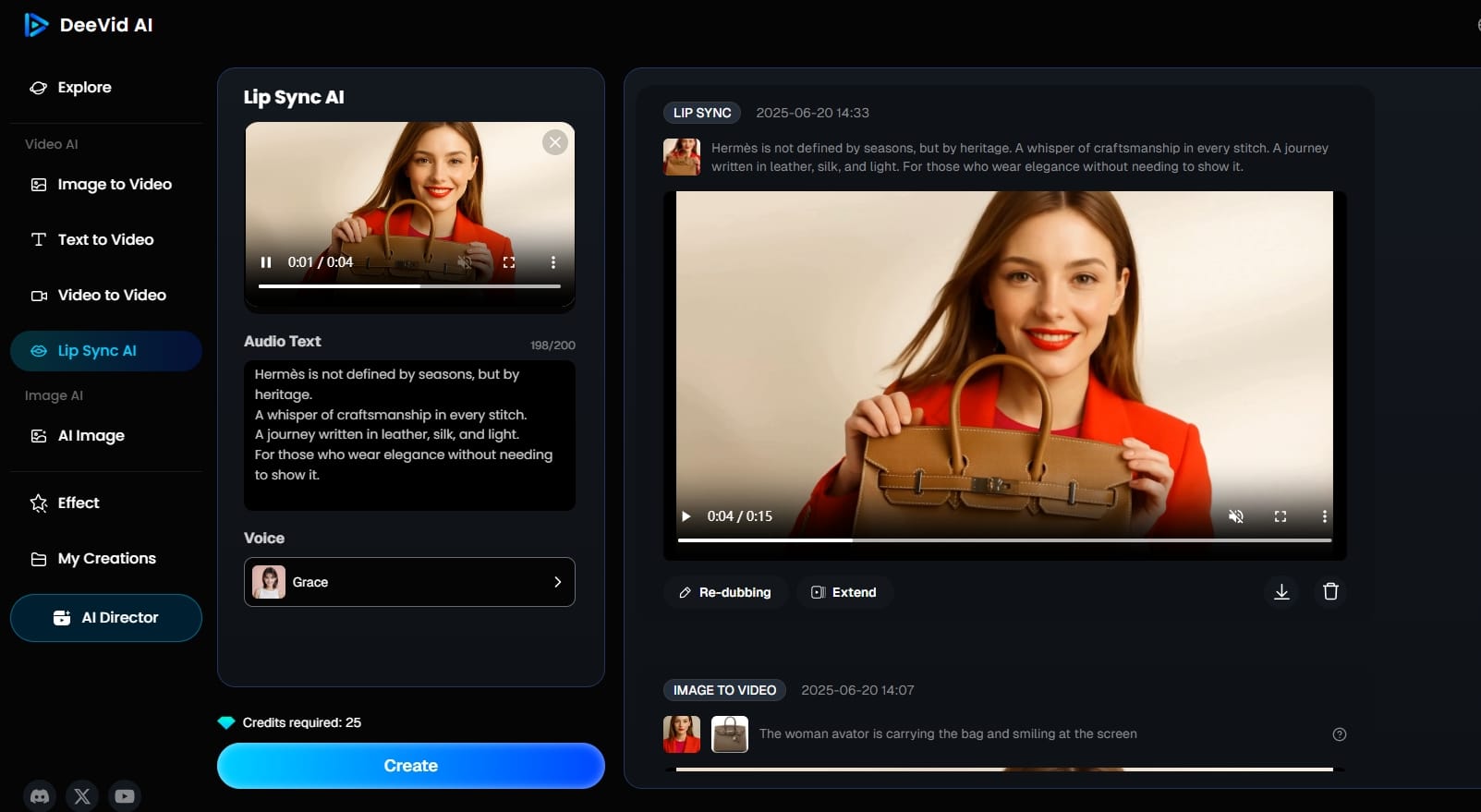Click the IMAGE TO VIDEO tag

click(x=724, y=690)
